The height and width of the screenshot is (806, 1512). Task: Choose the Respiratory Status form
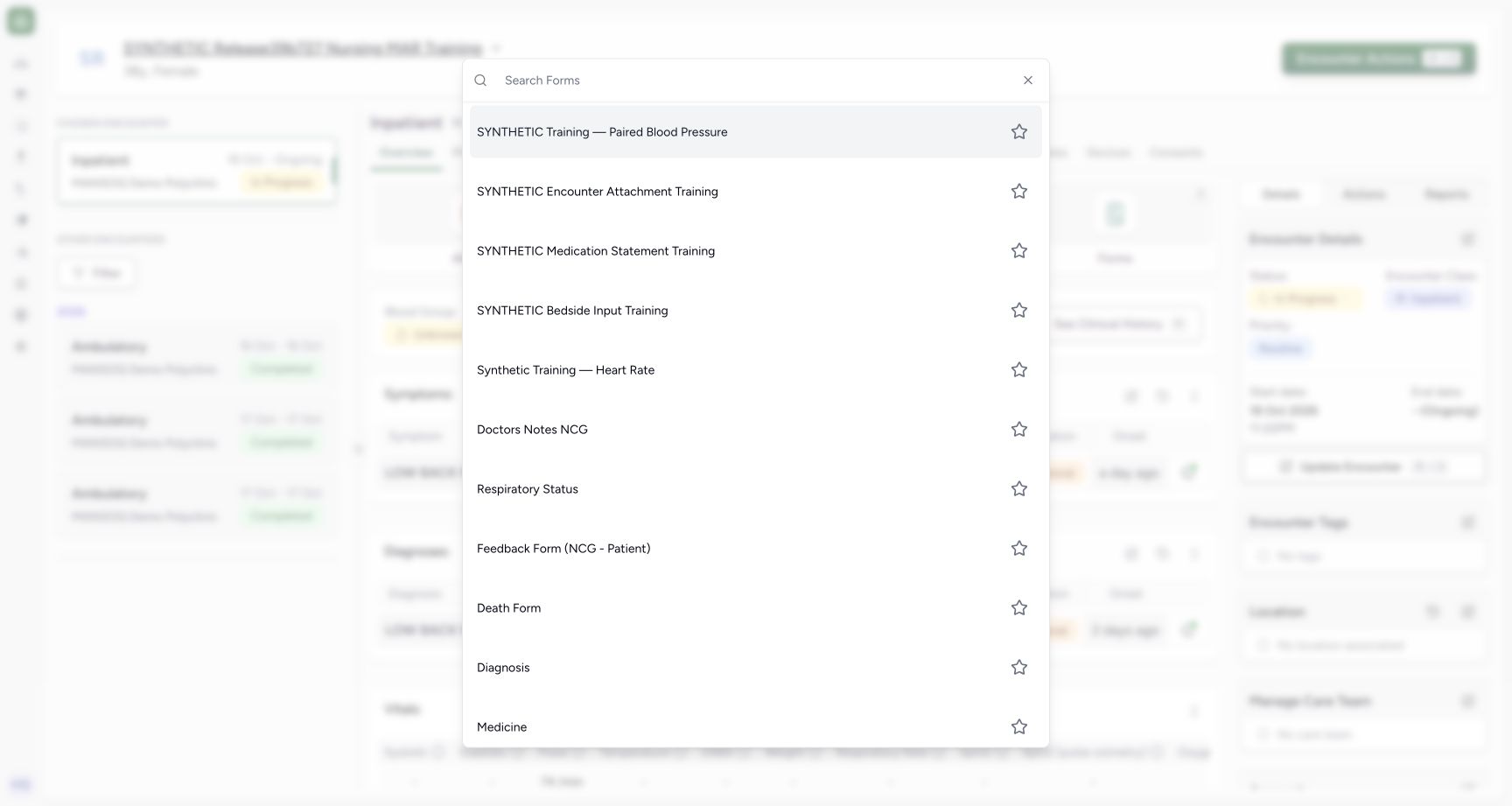(756, 489)
